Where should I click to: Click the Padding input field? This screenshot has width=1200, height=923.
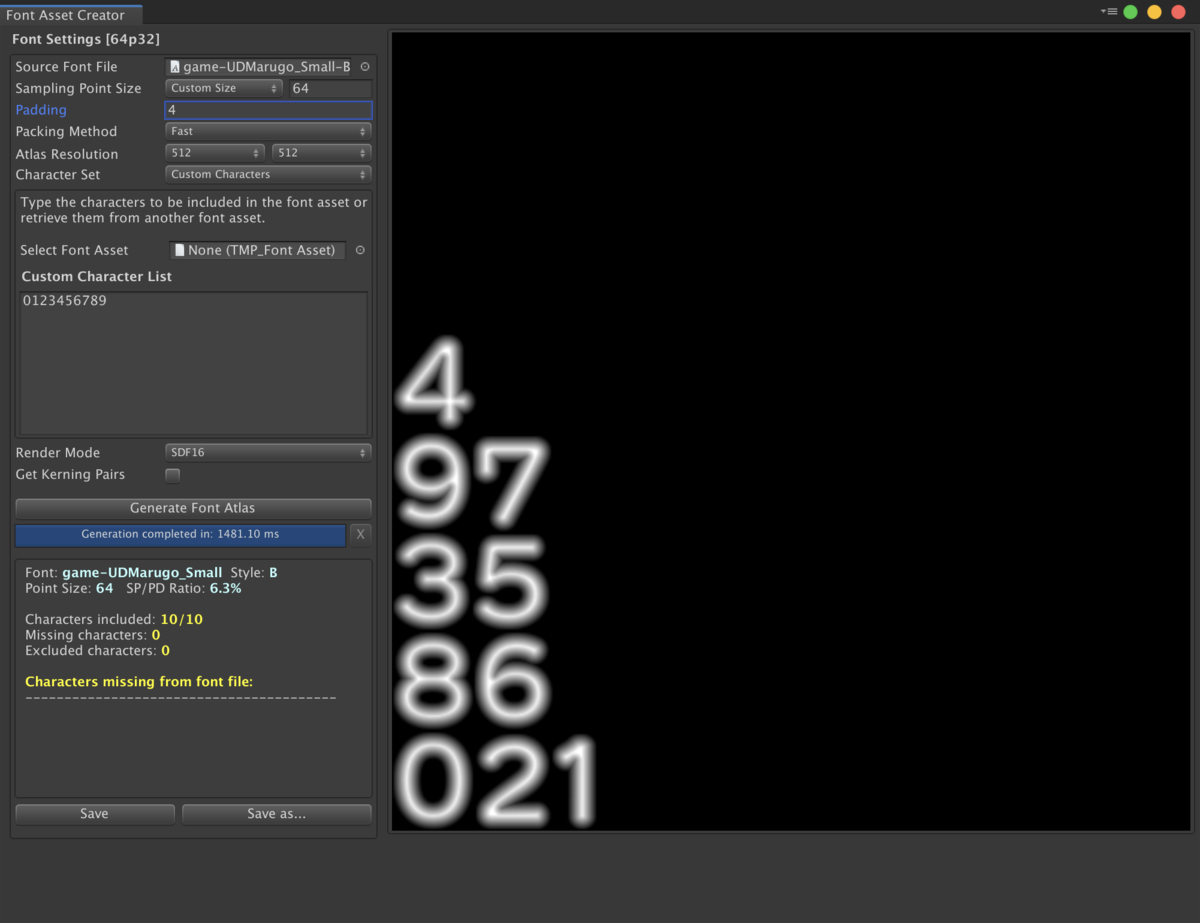(268, 110)
